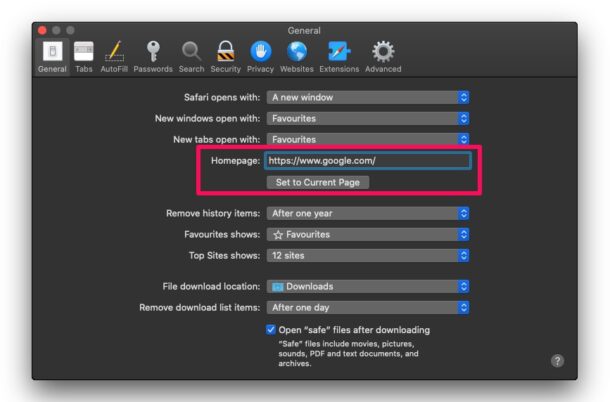
Task: Click the 'New windows open with:' label
Action: [x=207, y=118]
